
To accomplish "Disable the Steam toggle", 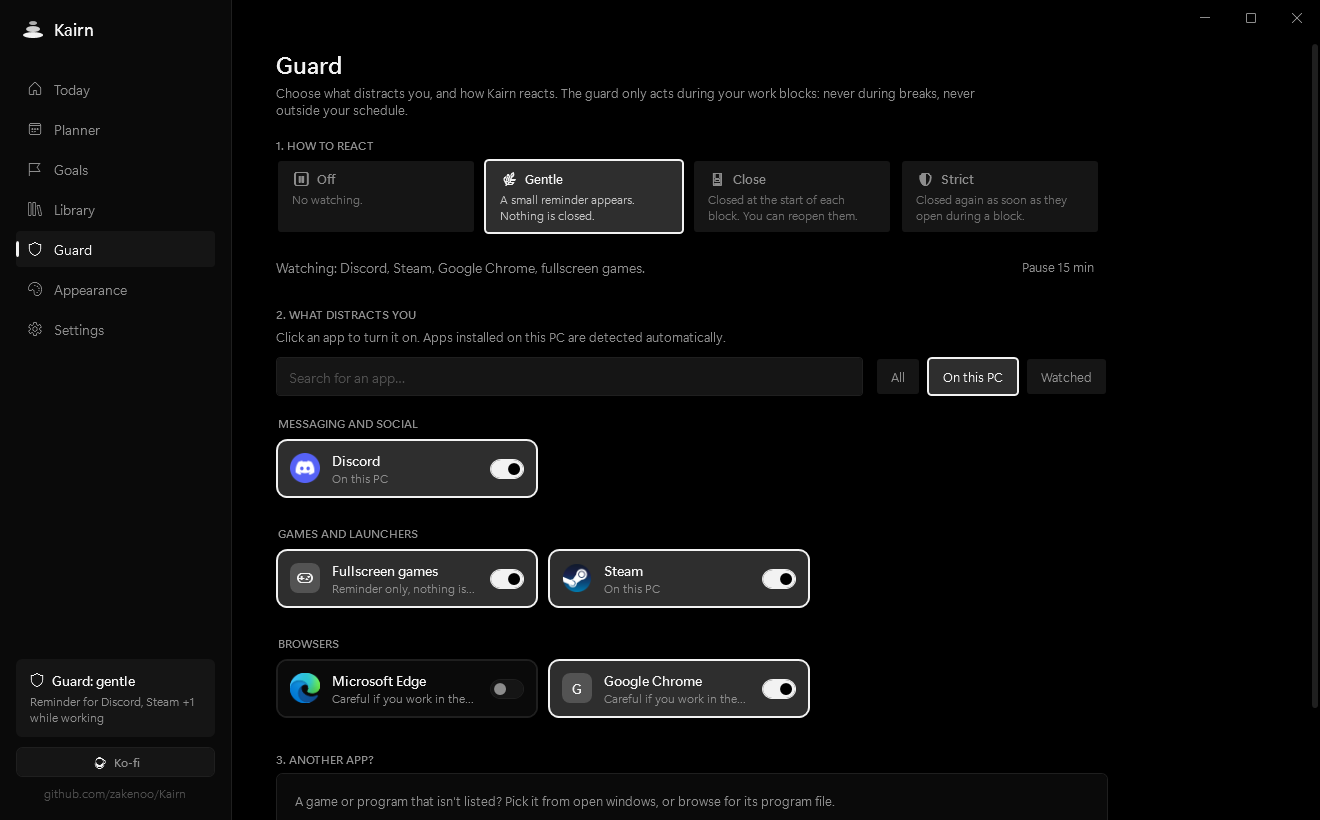I will pos(779,579).
